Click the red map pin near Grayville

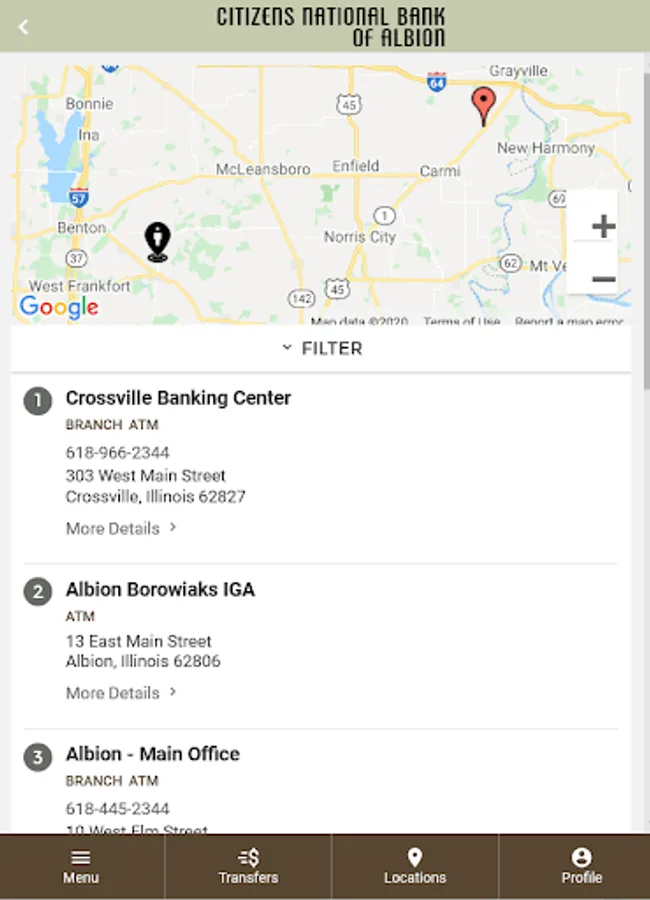(x=483, y=107)
